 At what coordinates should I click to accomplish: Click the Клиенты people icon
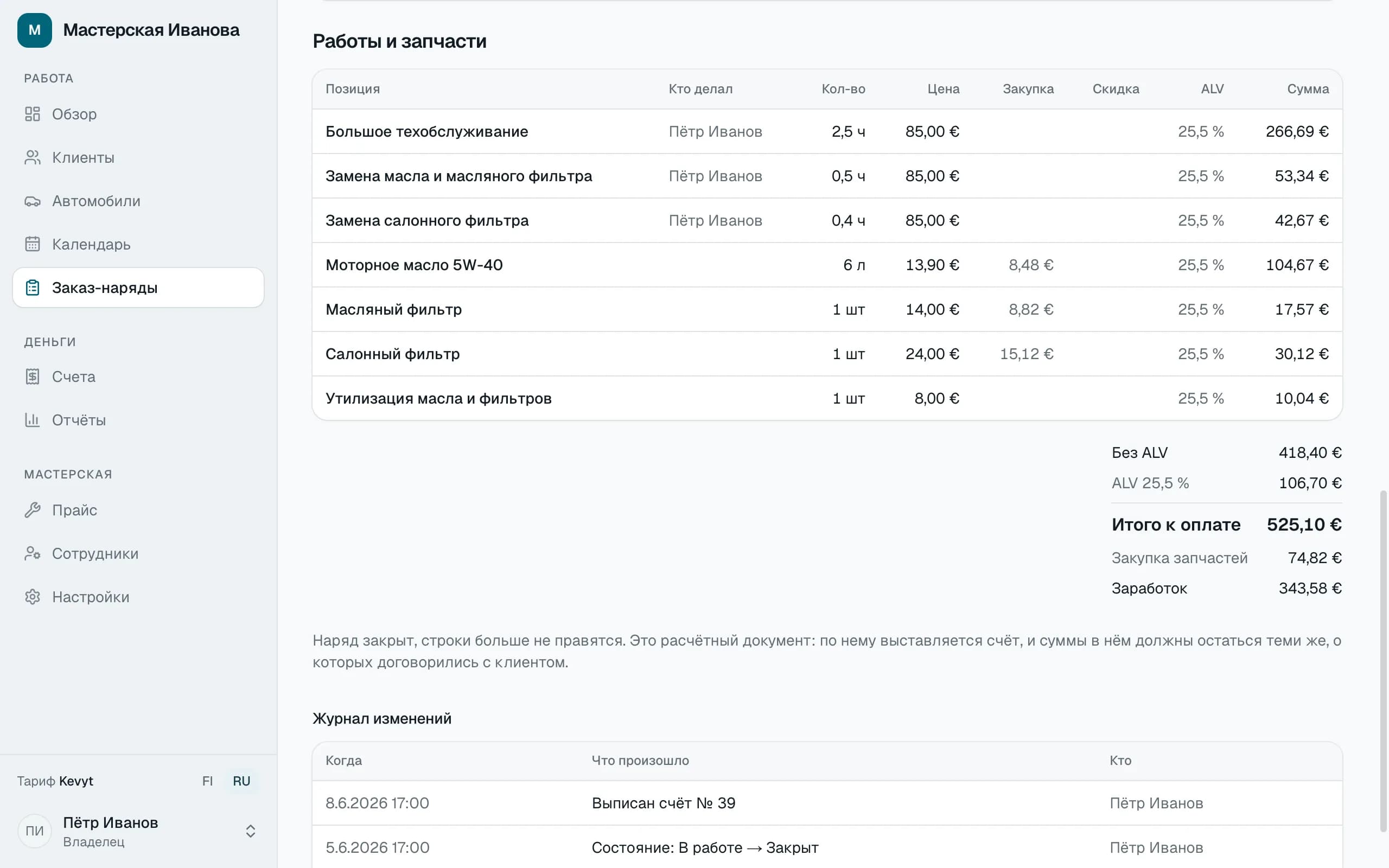tap(33, 157)
